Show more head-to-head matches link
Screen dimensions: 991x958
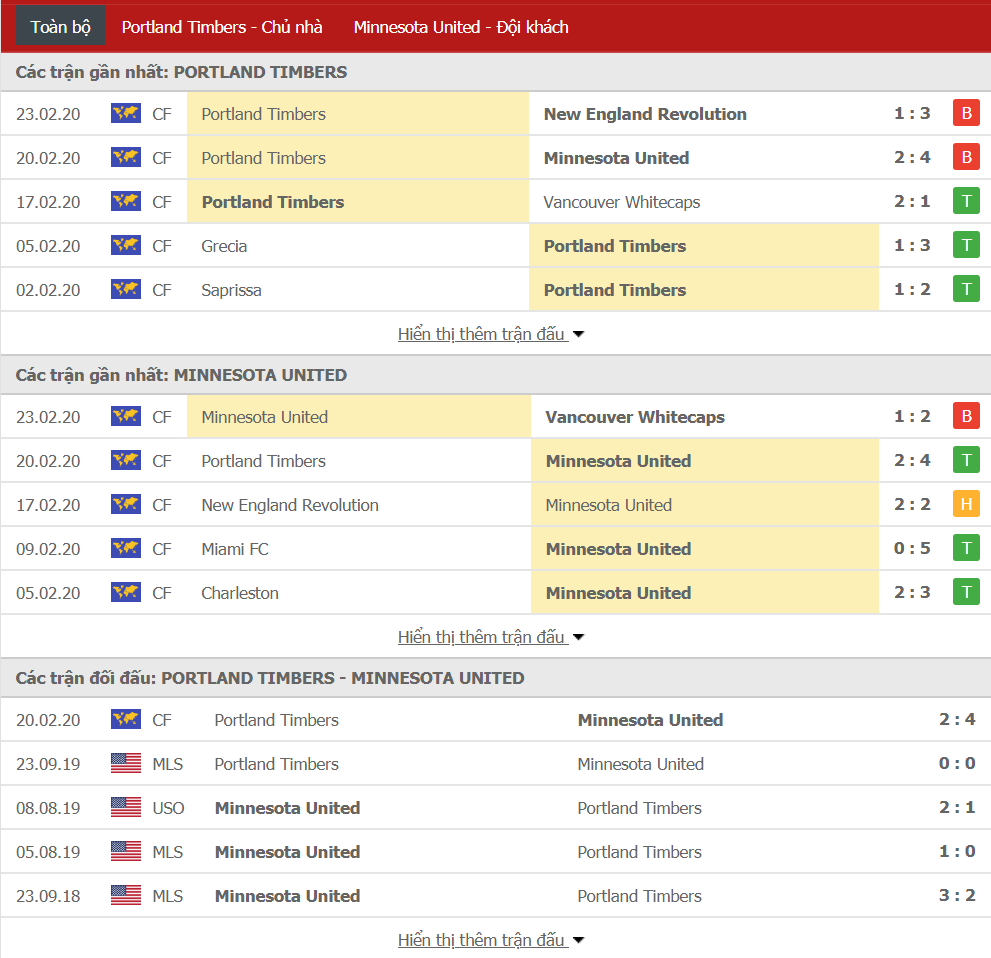coord(490,940)
